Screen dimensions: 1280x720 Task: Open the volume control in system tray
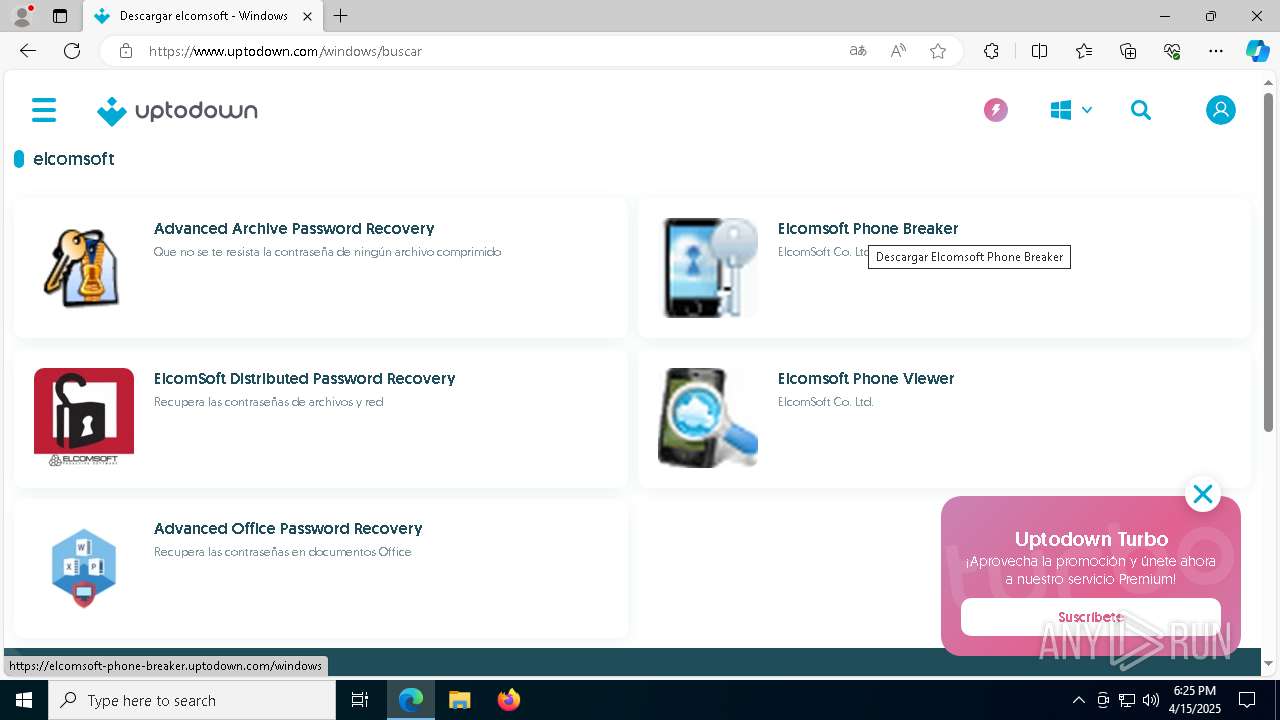(x=1151, y=700)
